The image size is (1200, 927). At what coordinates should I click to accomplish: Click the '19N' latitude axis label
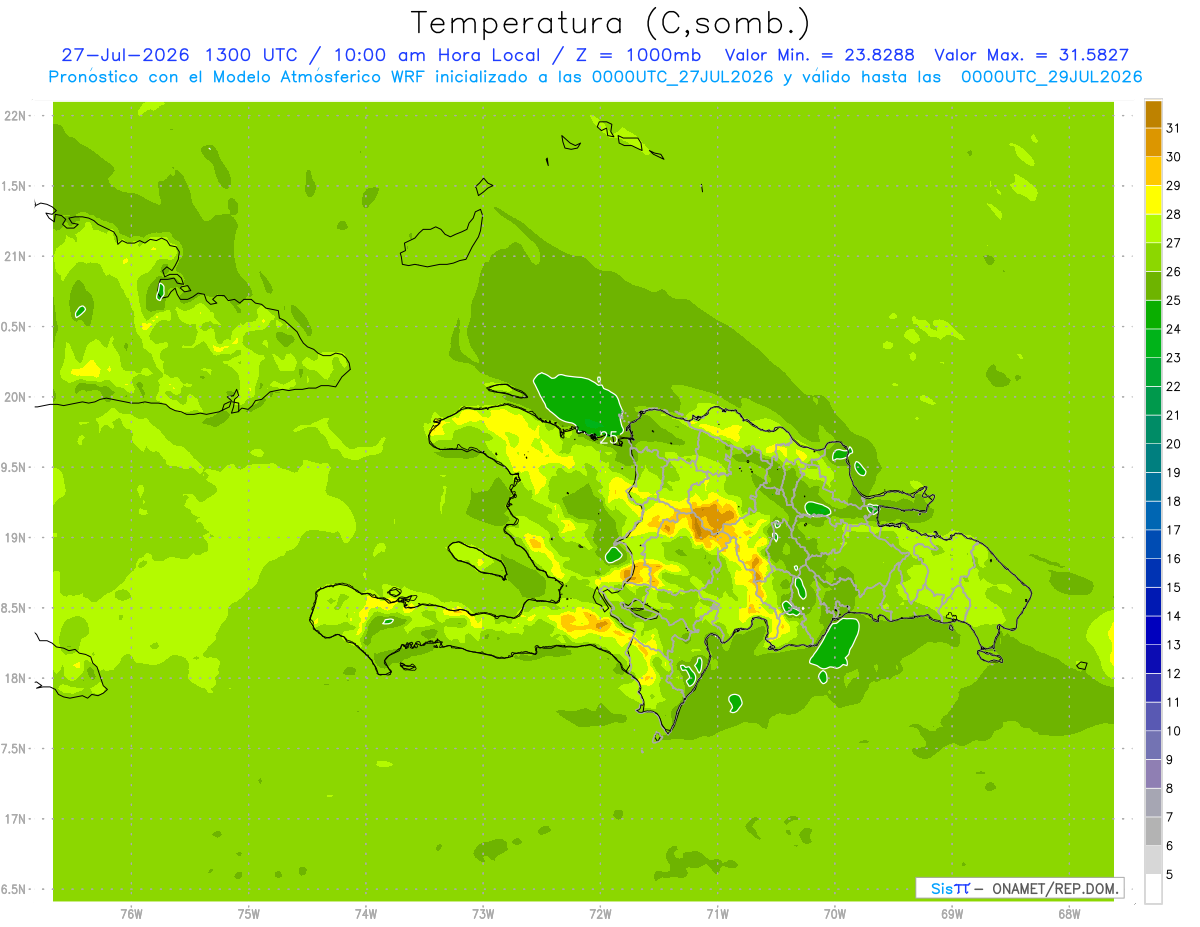(15, 538)
